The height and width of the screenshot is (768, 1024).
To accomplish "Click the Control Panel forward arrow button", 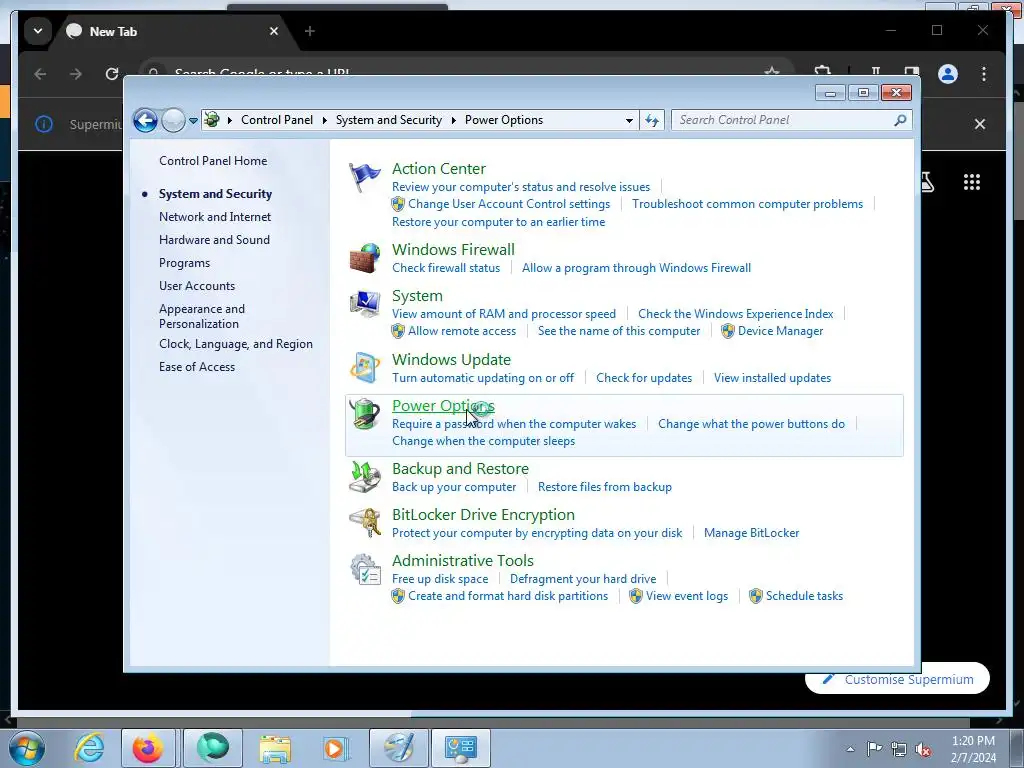I will pyautogui.click(x=173, y=120).
